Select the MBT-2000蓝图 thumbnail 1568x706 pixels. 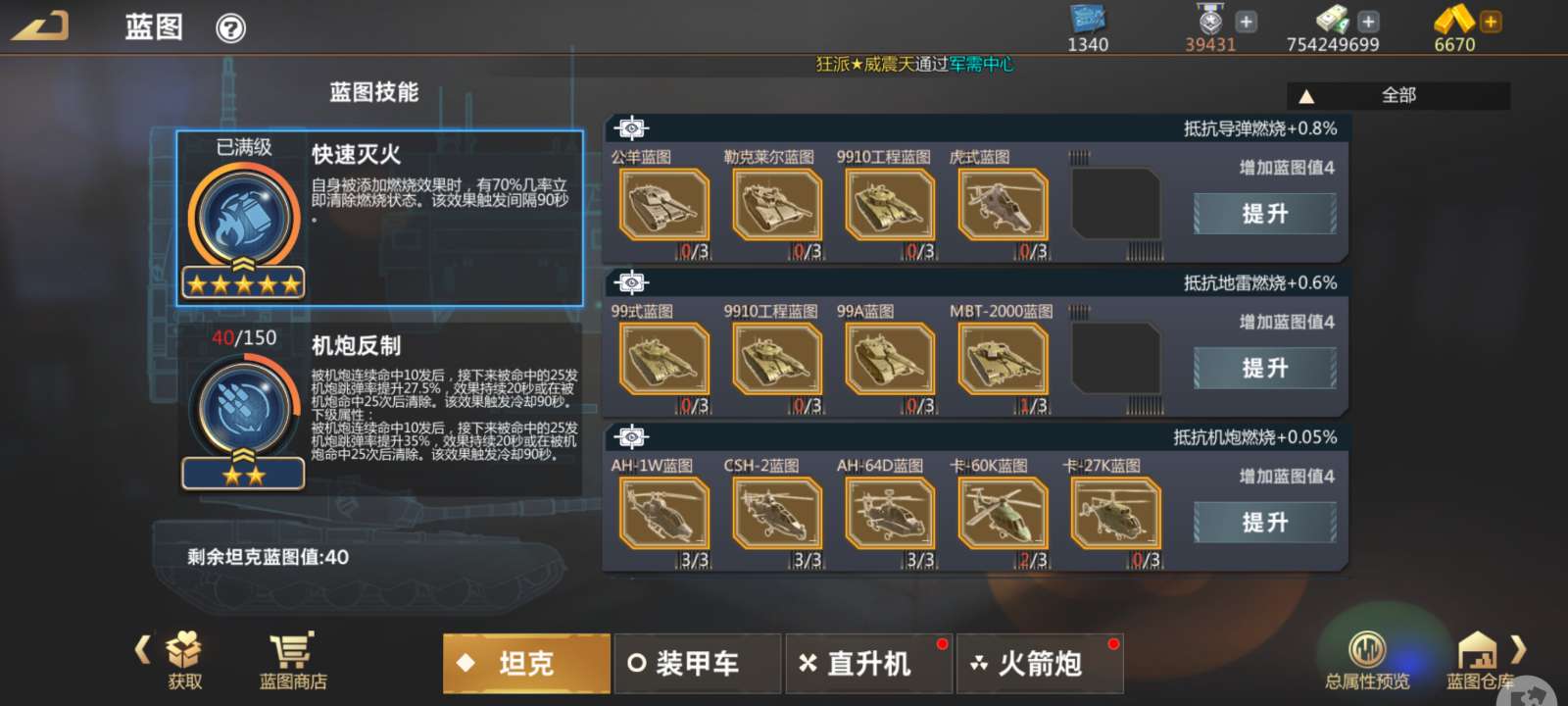pos(1003,360)
